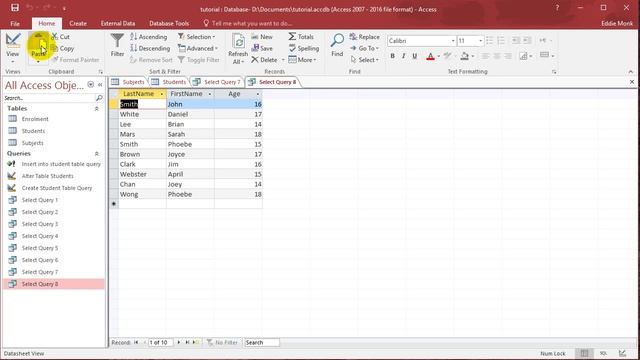The image size is (640, 360).
Task: Open Age column filter arrow
Action: click(258, 94)
